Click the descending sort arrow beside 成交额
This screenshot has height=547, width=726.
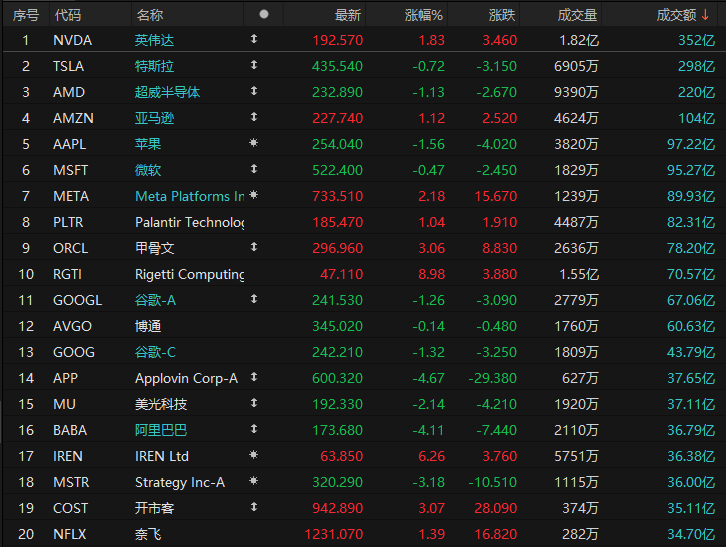click(x=705, y=15)
